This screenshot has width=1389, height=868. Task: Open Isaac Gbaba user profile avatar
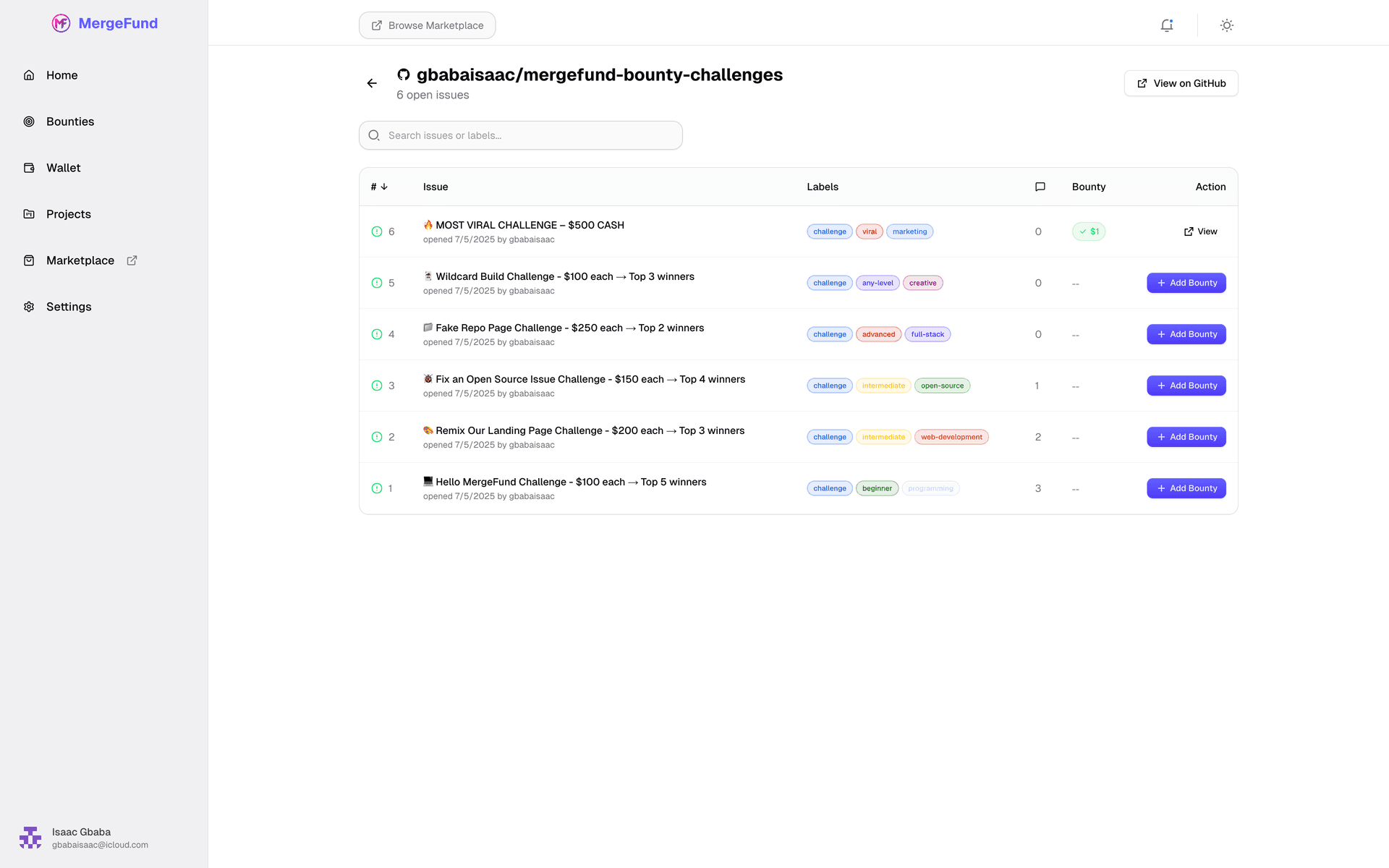point(30,838)
